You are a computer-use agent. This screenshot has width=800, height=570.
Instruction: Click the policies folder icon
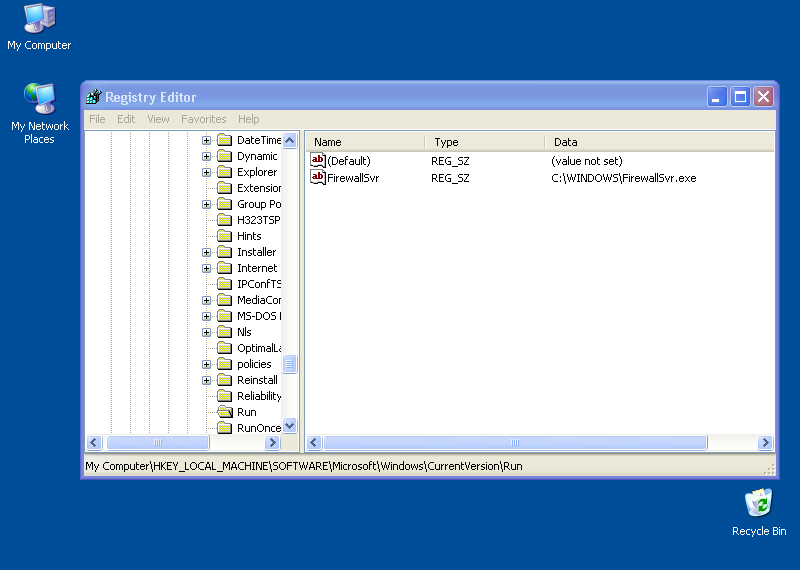coord(225,364)
